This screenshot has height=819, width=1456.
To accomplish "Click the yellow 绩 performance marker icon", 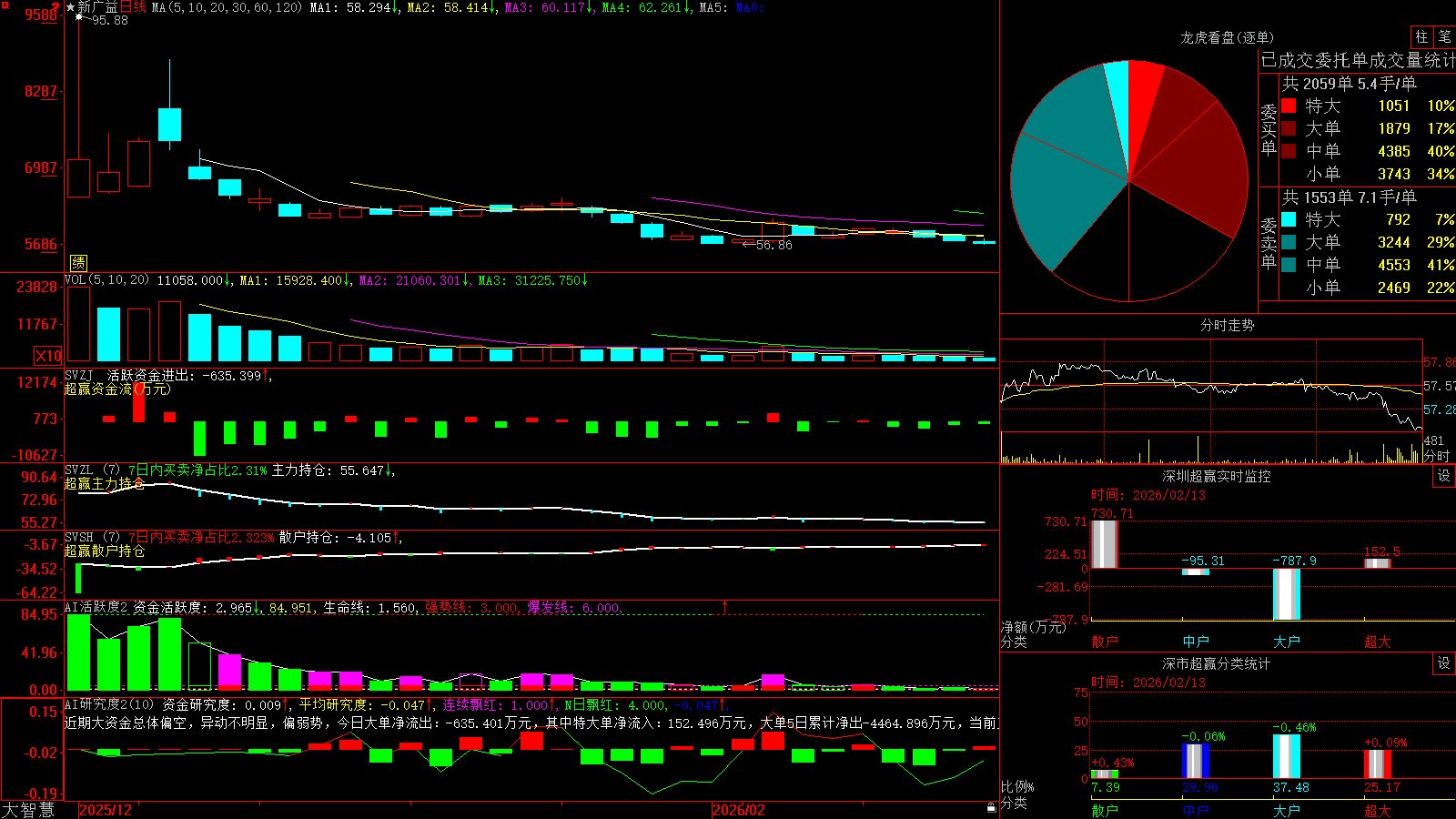I will tap(79, 263).
